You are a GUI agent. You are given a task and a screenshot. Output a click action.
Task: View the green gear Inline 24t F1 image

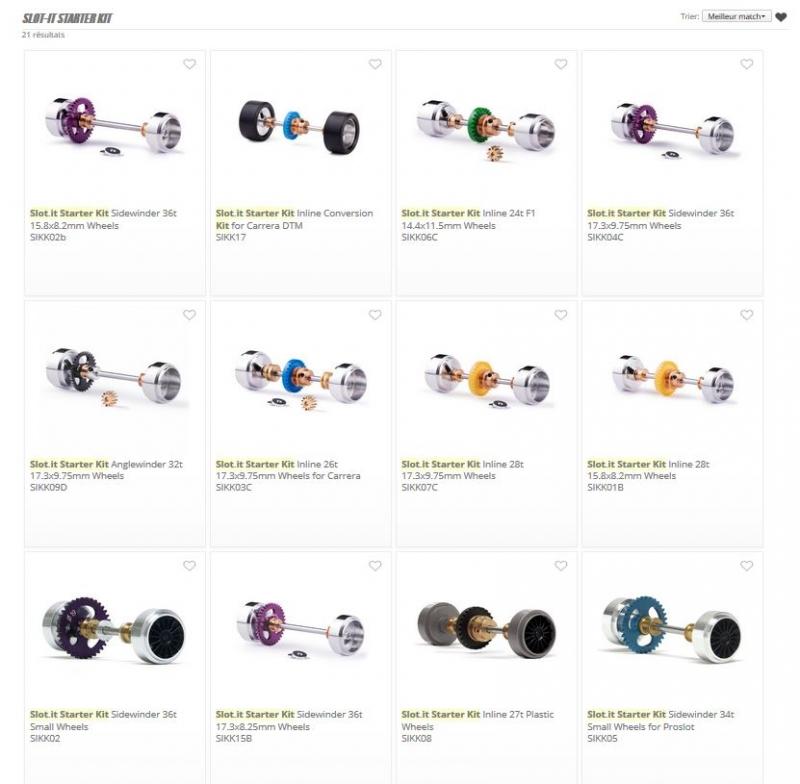point(486,130)
